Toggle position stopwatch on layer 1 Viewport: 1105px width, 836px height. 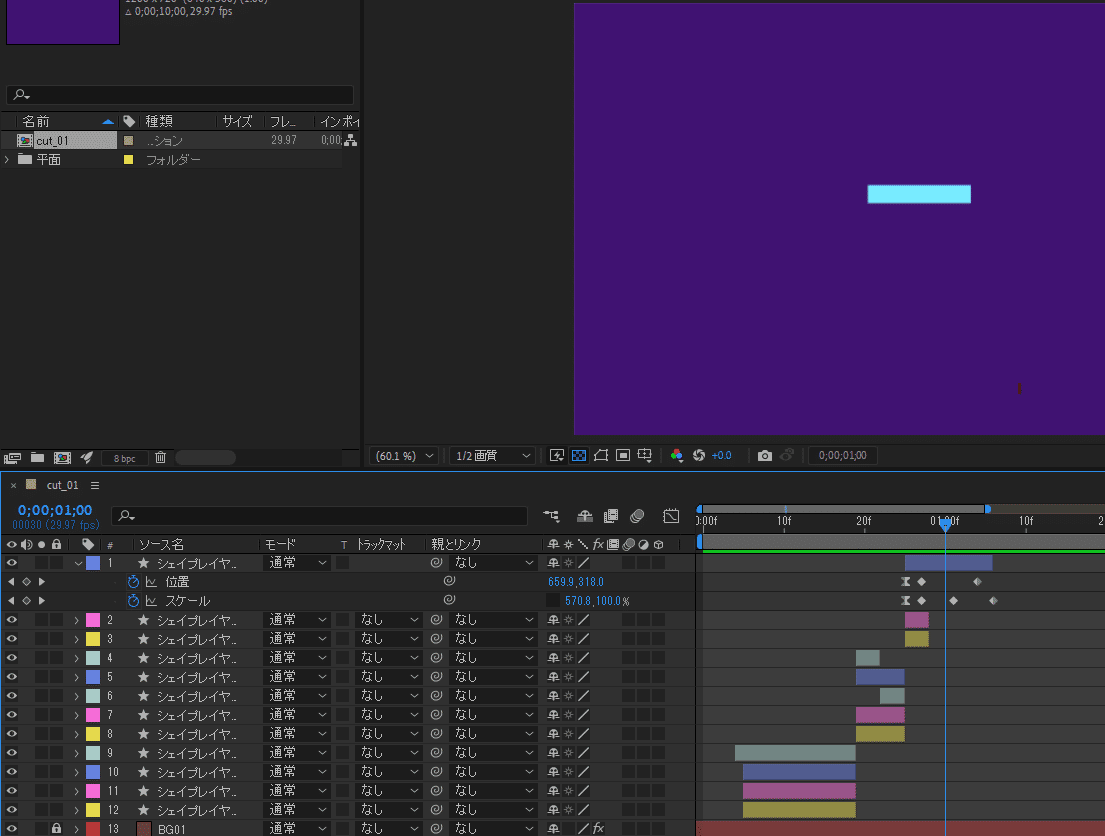coord(133,582)
